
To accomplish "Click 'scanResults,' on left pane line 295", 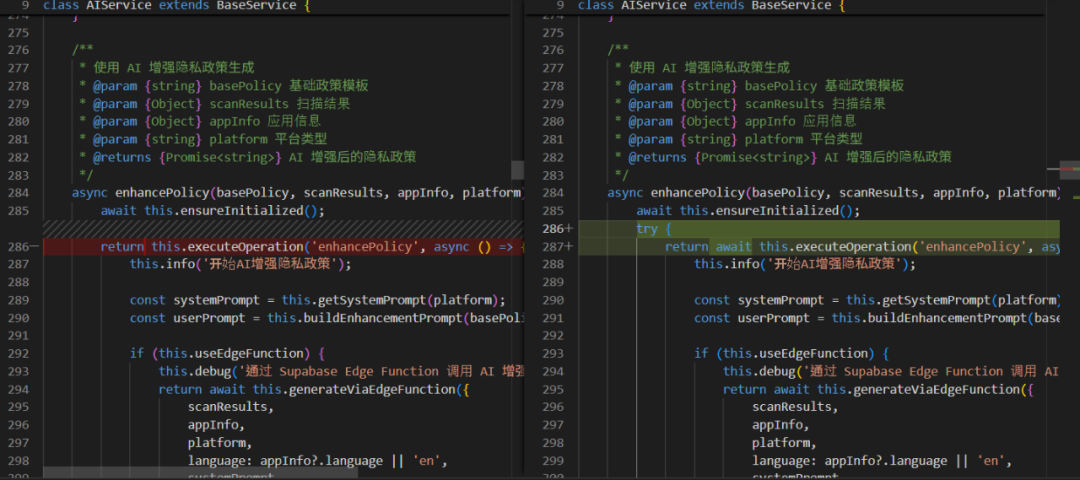I will coord(231,407).
